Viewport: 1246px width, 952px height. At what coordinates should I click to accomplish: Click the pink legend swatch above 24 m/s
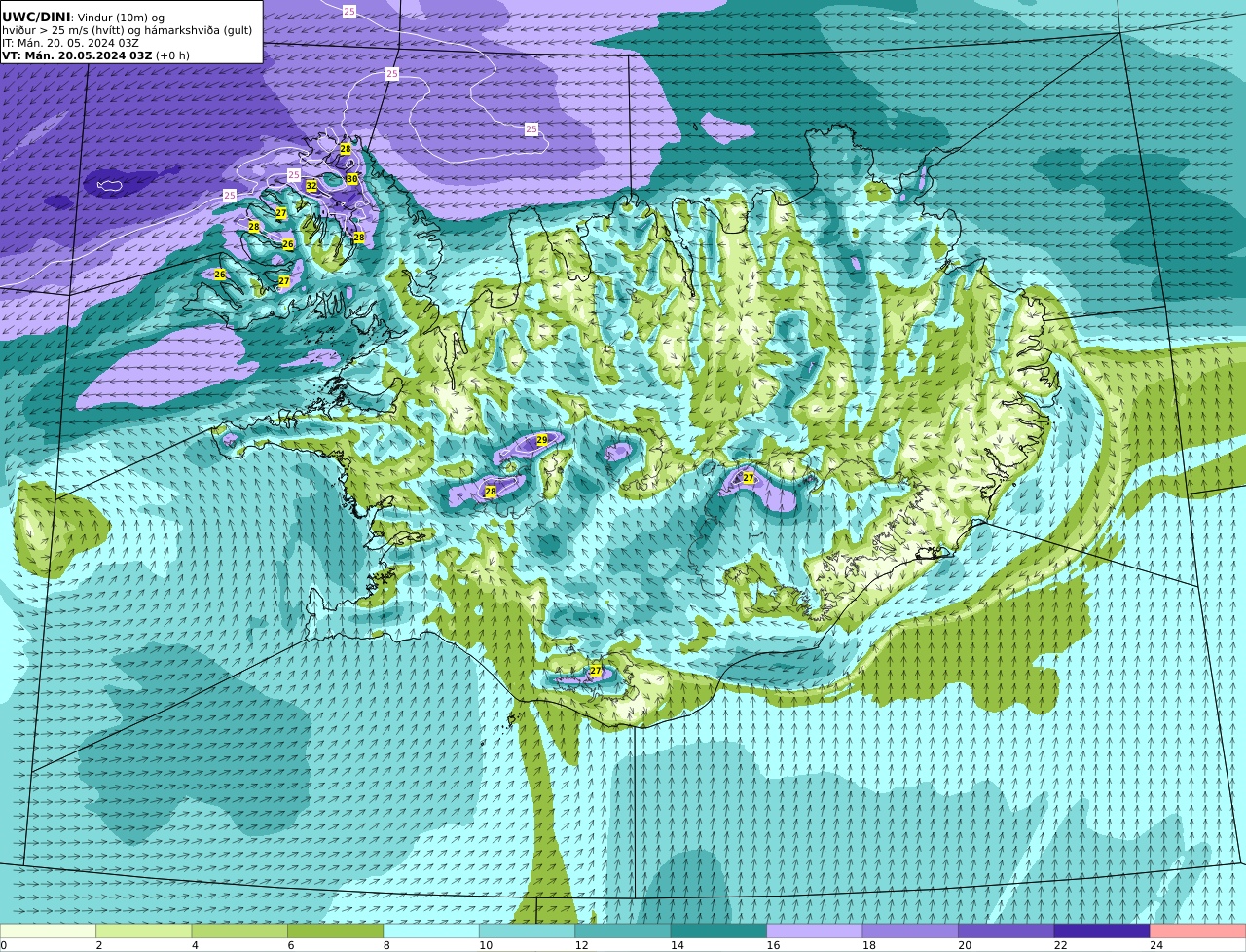pyautogui.click(x=1198, y=931)
